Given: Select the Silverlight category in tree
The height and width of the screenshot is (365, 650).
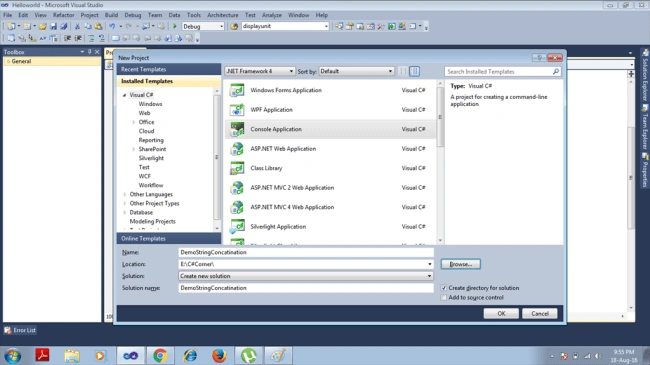Looking at the screenshot, I should pyautogui.click(x=151, y=158).
